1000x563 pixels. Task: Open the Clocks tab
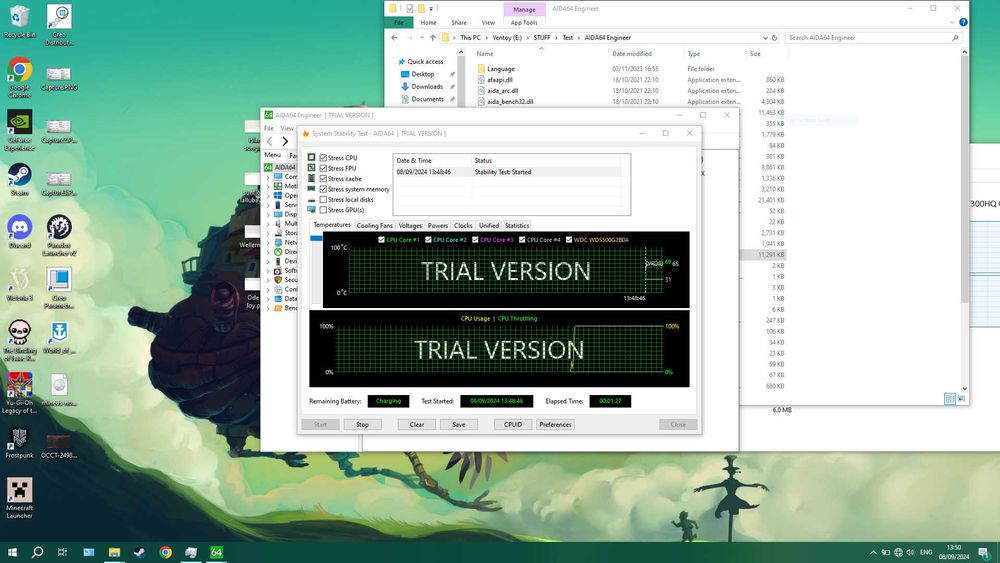tap(463, 226)
